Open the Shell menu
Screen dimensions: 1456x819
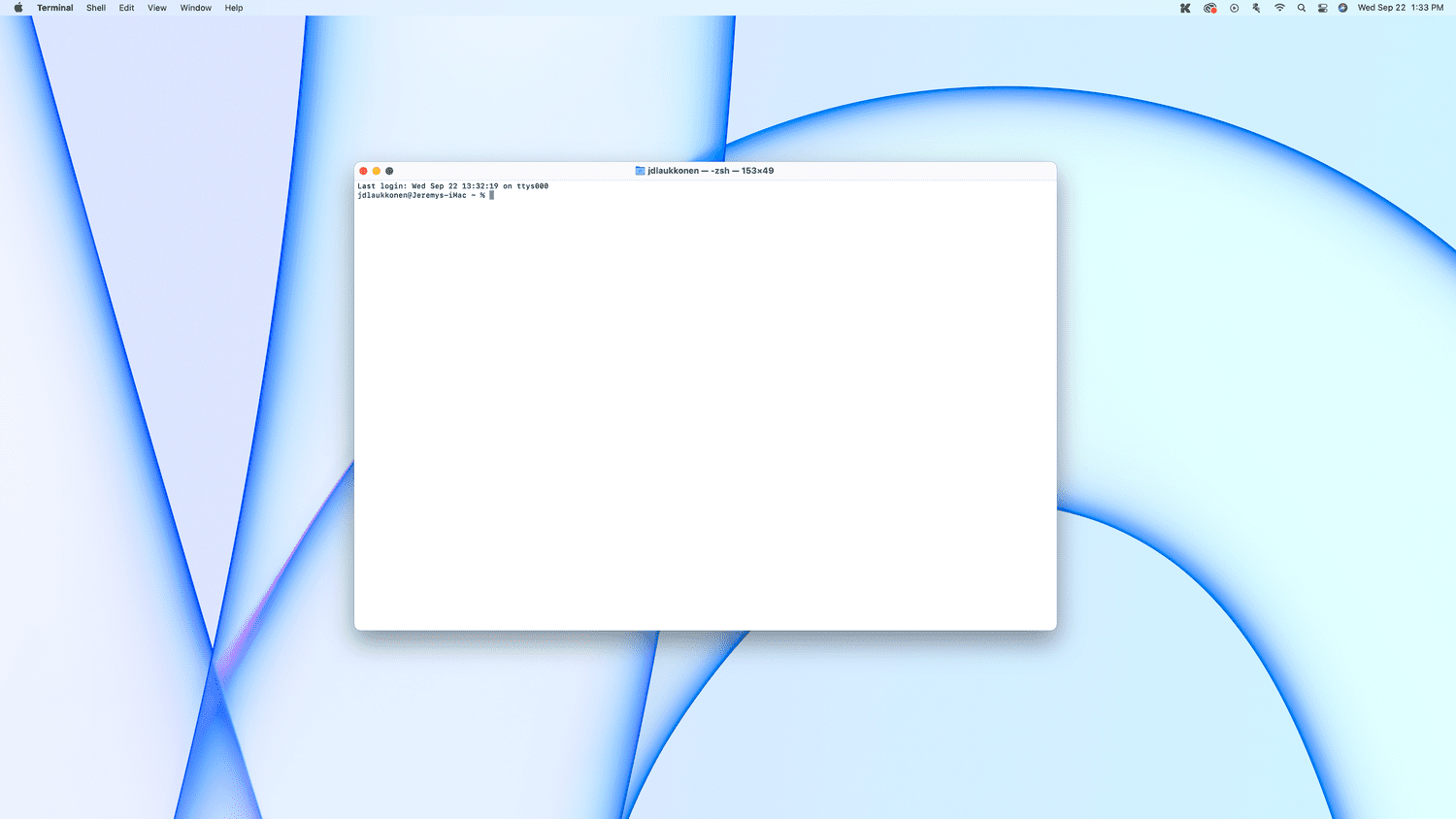(x=96, y=8)
